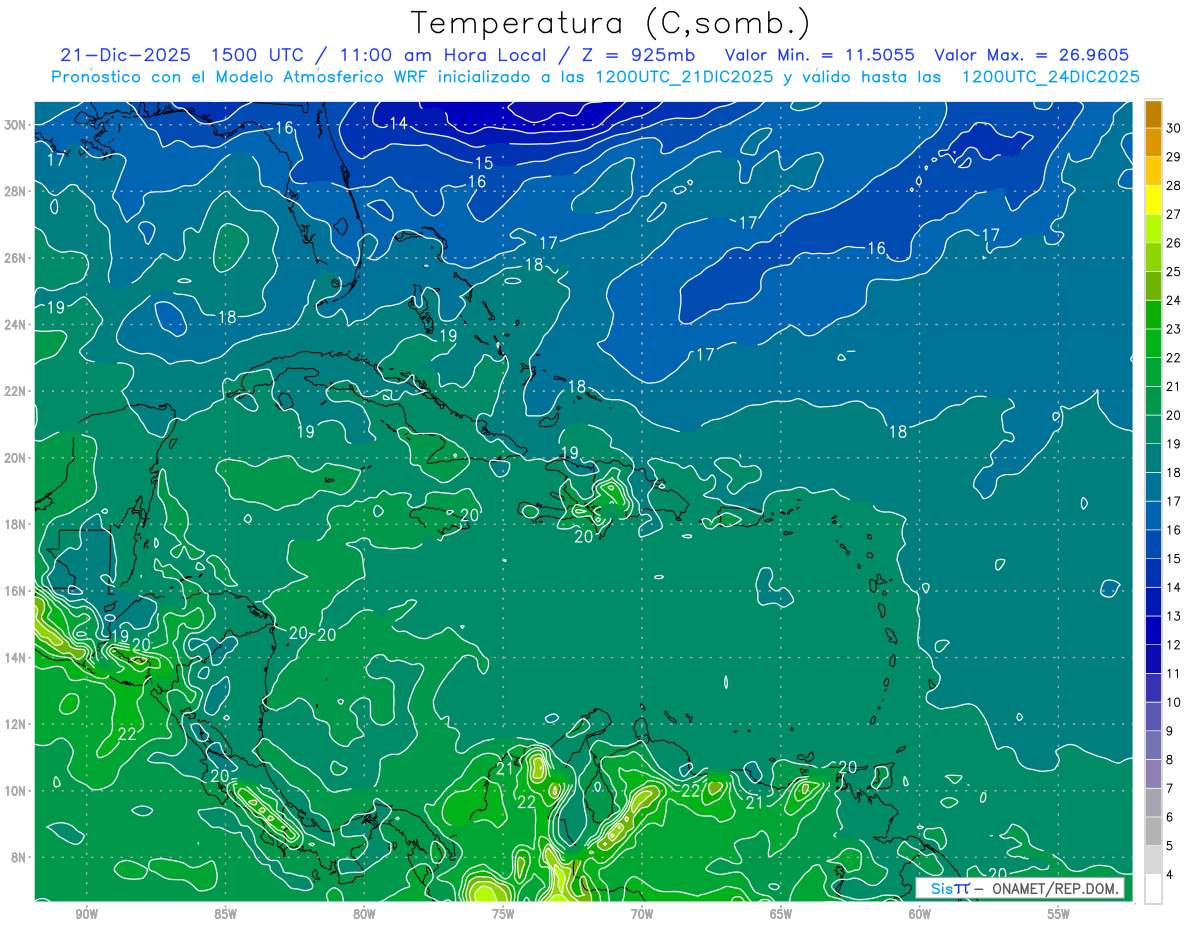Click the '85W' longitude axis label
This screenshot has height=927, width=1200.
point(225,914)
